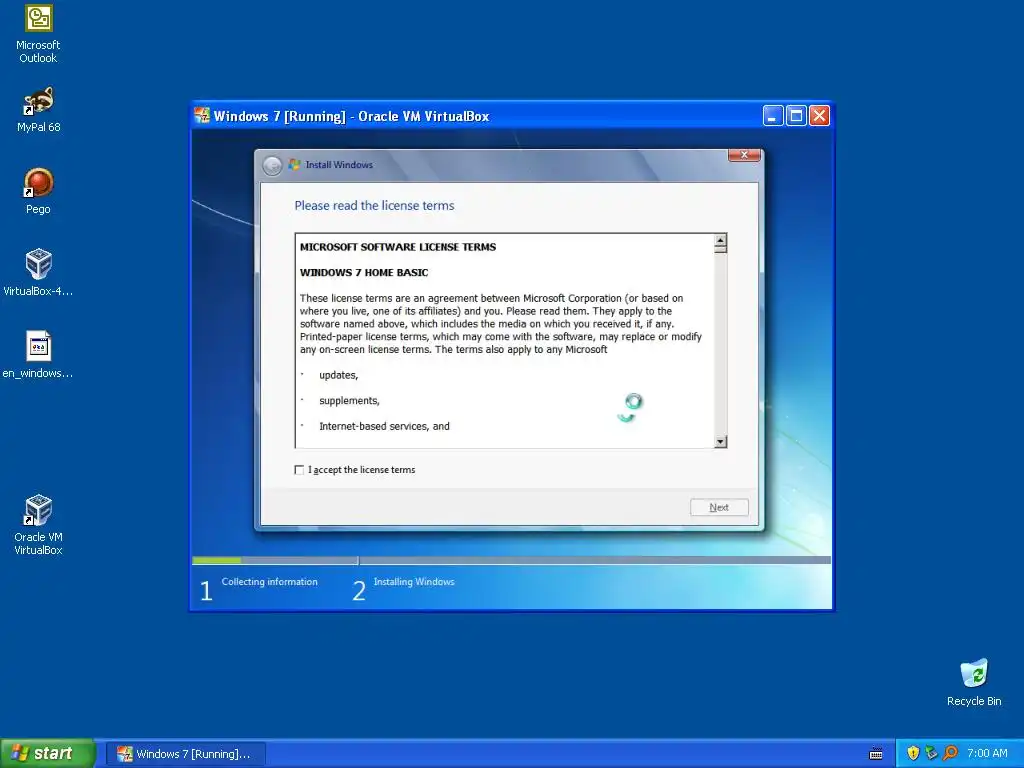The image size is (1024, 768).
Task: Close the Oracle VM VirtualBox window
Action: (x=819, y=116)
